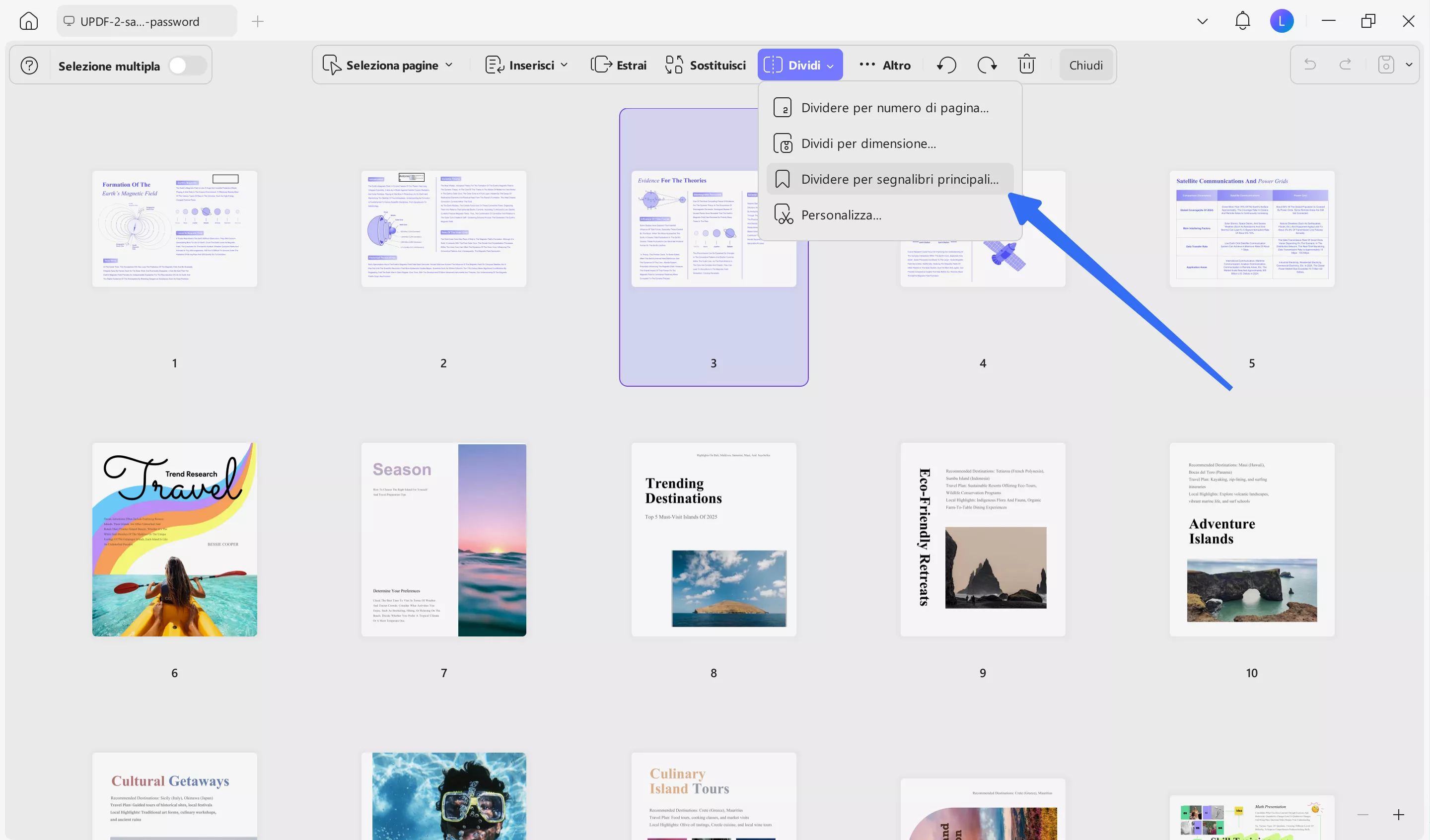Open the help question mark icon

29,66
